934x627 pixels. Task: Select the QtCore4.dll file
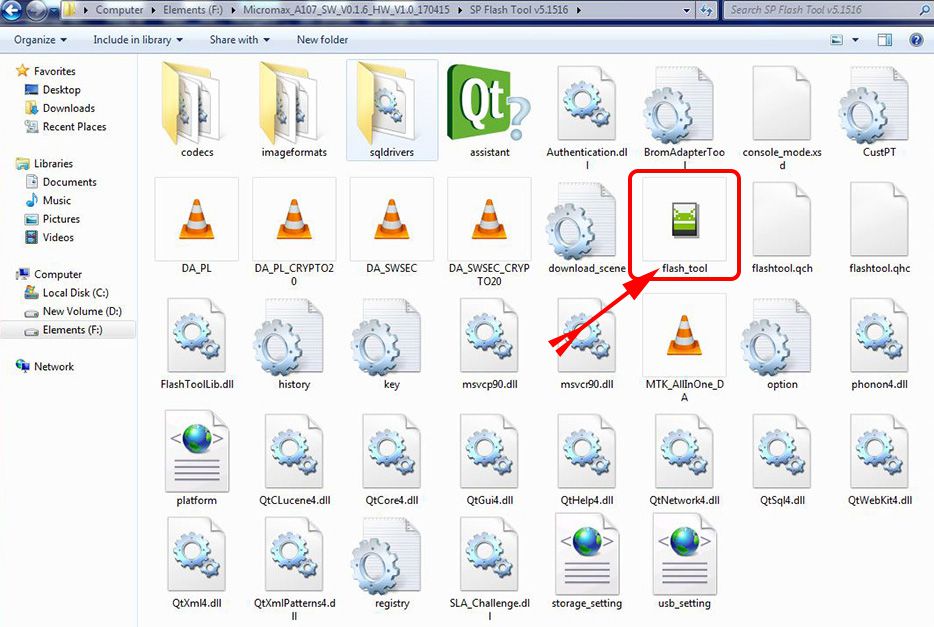(391, 458)
